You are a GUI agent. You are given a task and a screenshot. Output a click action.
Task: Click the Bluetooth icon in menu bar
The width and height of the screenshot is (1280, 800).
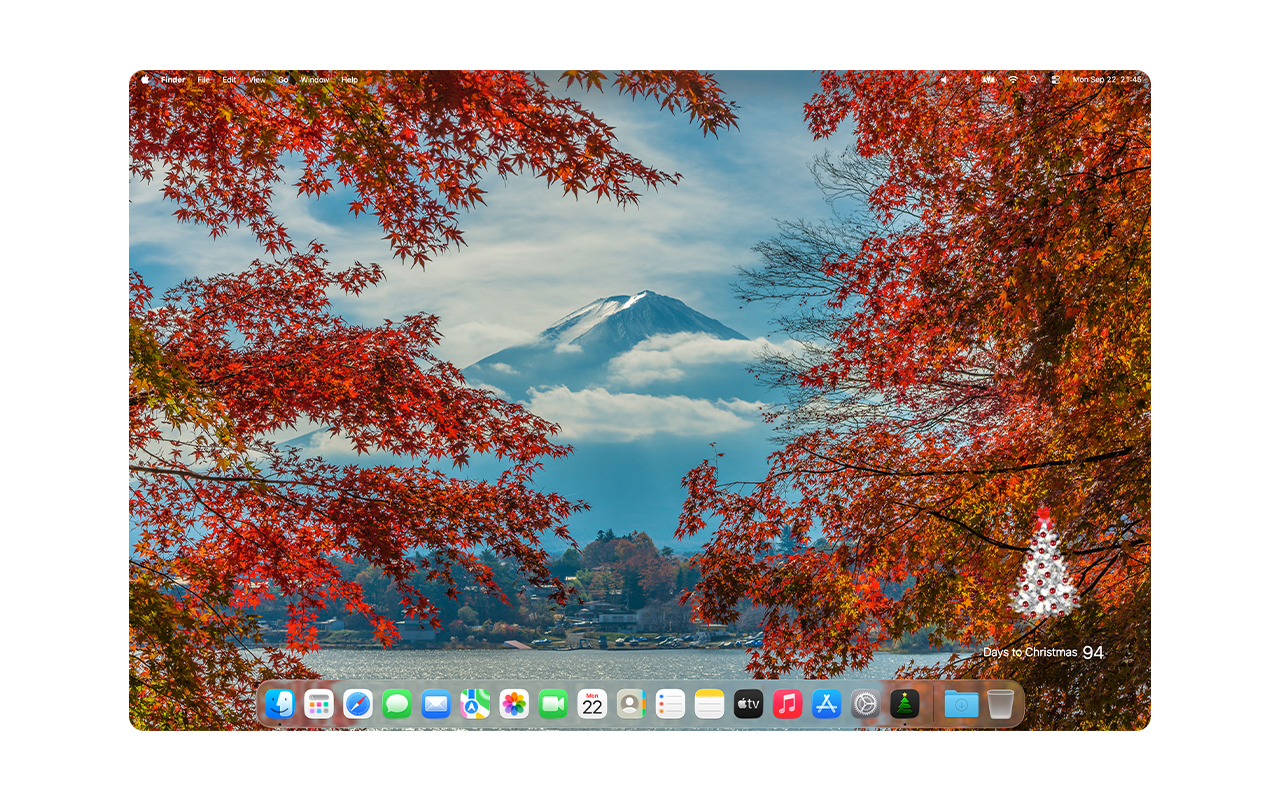[x=967, y=80]
